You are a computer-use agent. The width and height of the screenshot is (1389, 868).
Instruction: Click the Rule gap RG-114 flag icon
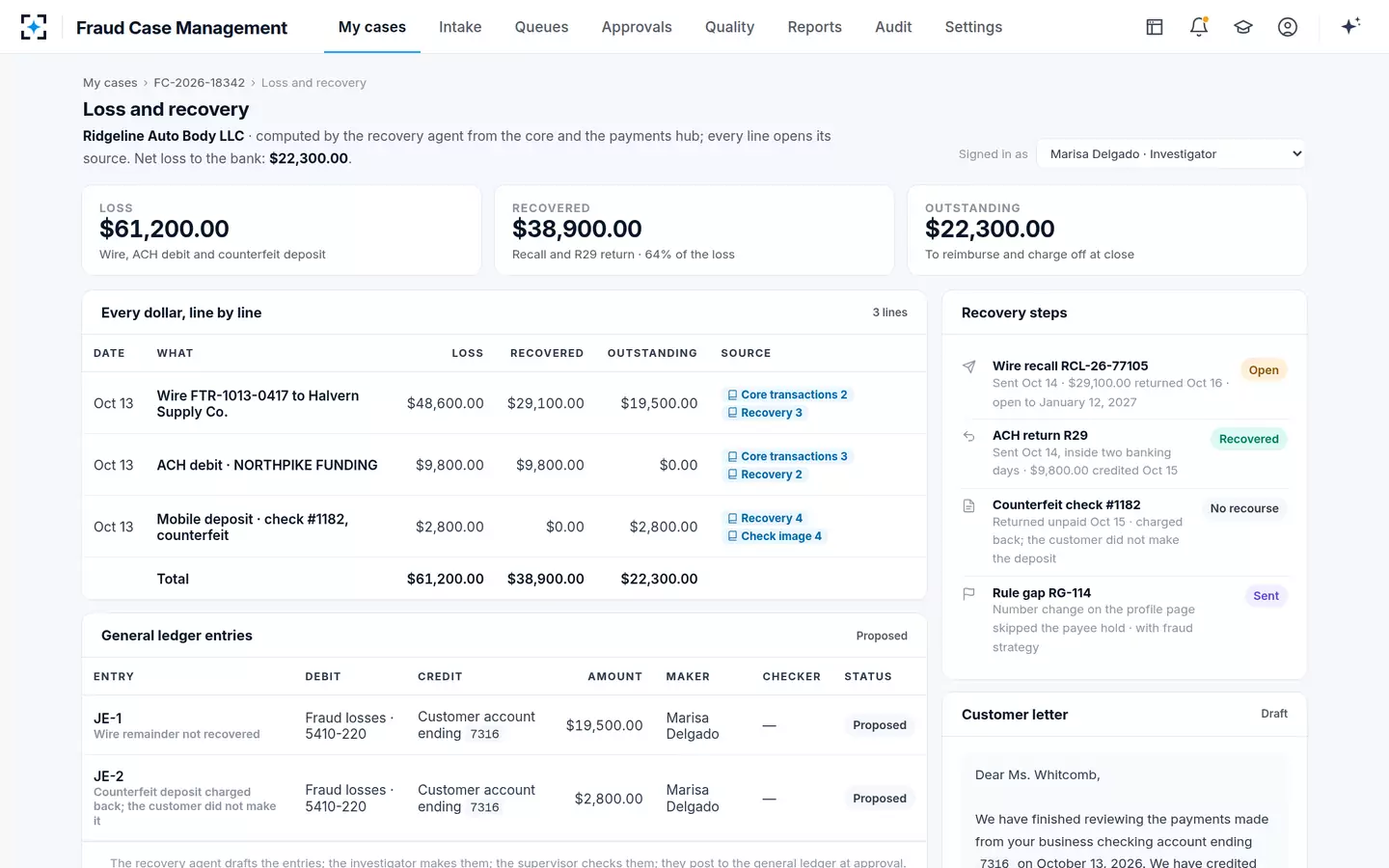tap(969, 594)
